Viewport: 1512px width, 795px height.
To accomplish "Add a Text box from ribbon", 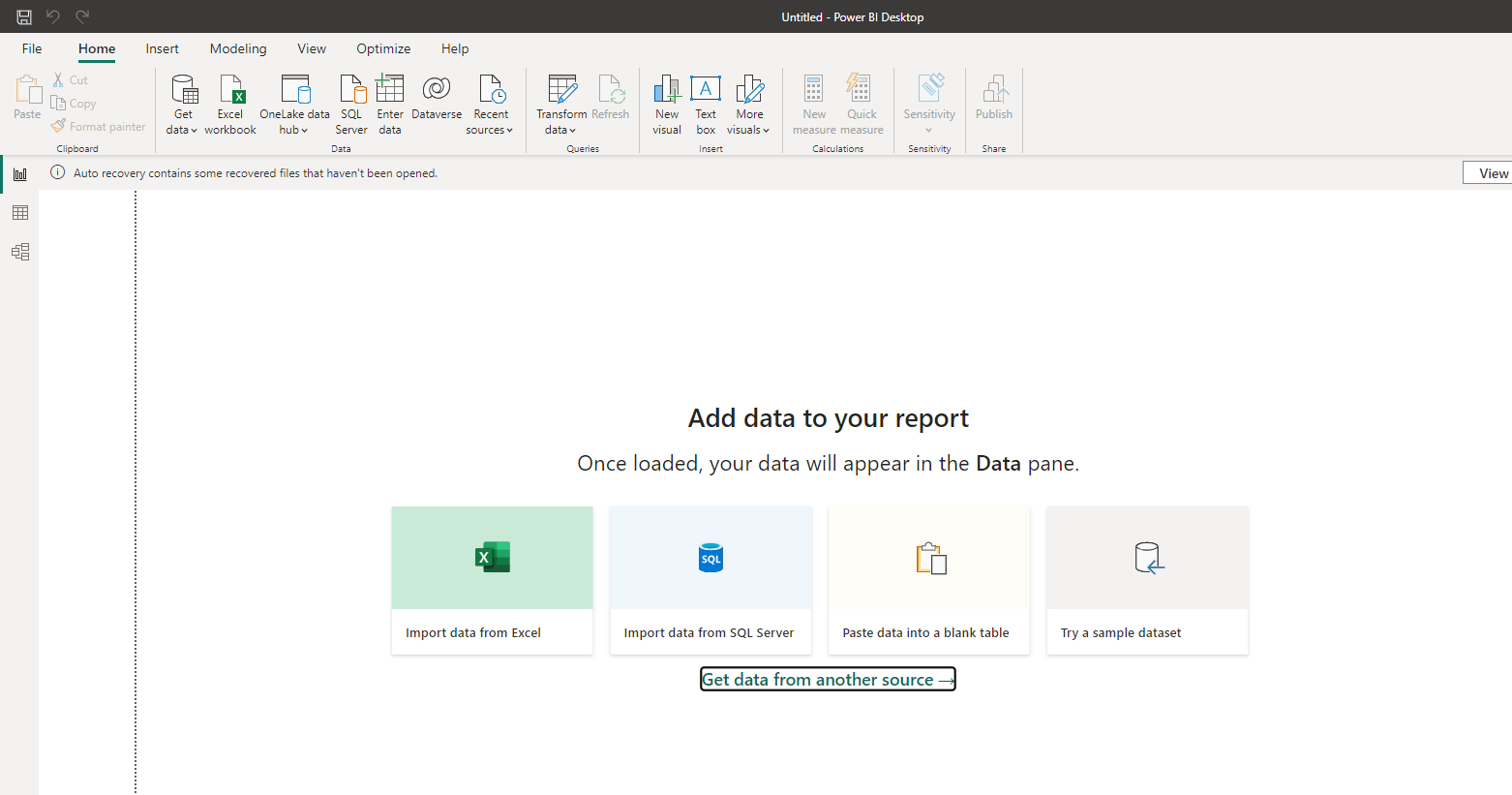I will click(x=706, y=105).
